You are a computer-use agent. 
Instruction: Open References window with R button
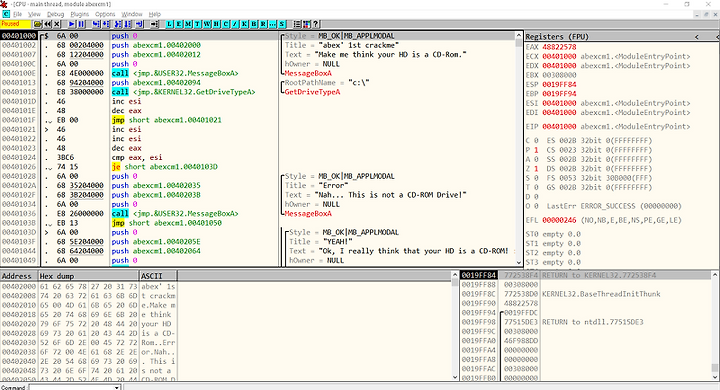tap(263, 24)
